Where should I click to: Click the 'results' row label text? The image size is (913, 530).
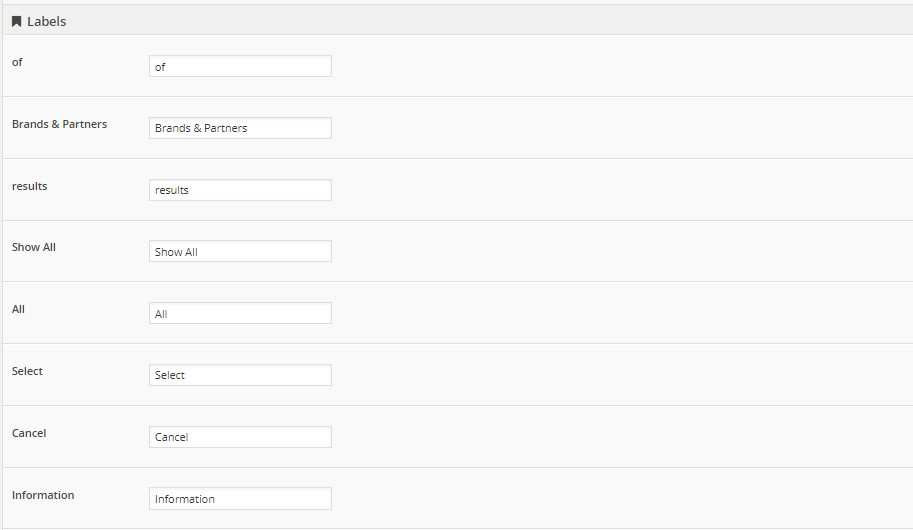tap(29, 186)
